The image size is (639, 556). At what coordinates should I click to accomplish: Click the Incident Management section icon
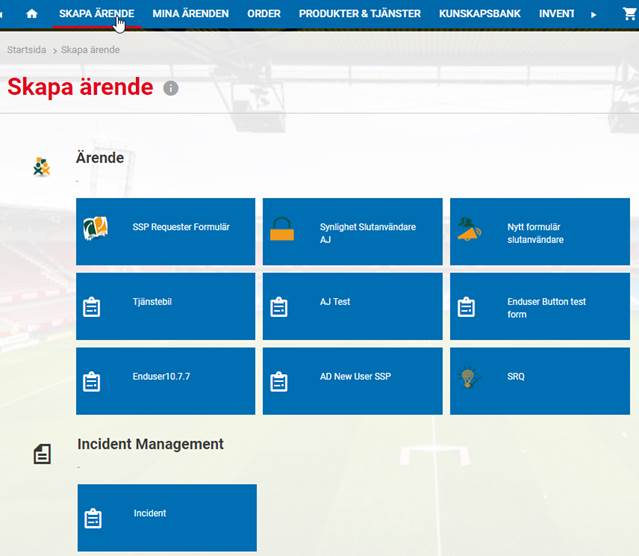42,455
